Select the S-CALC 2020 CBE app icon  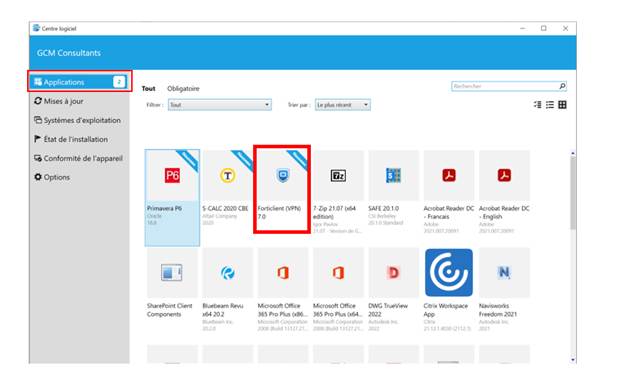(x=228, y=175)
